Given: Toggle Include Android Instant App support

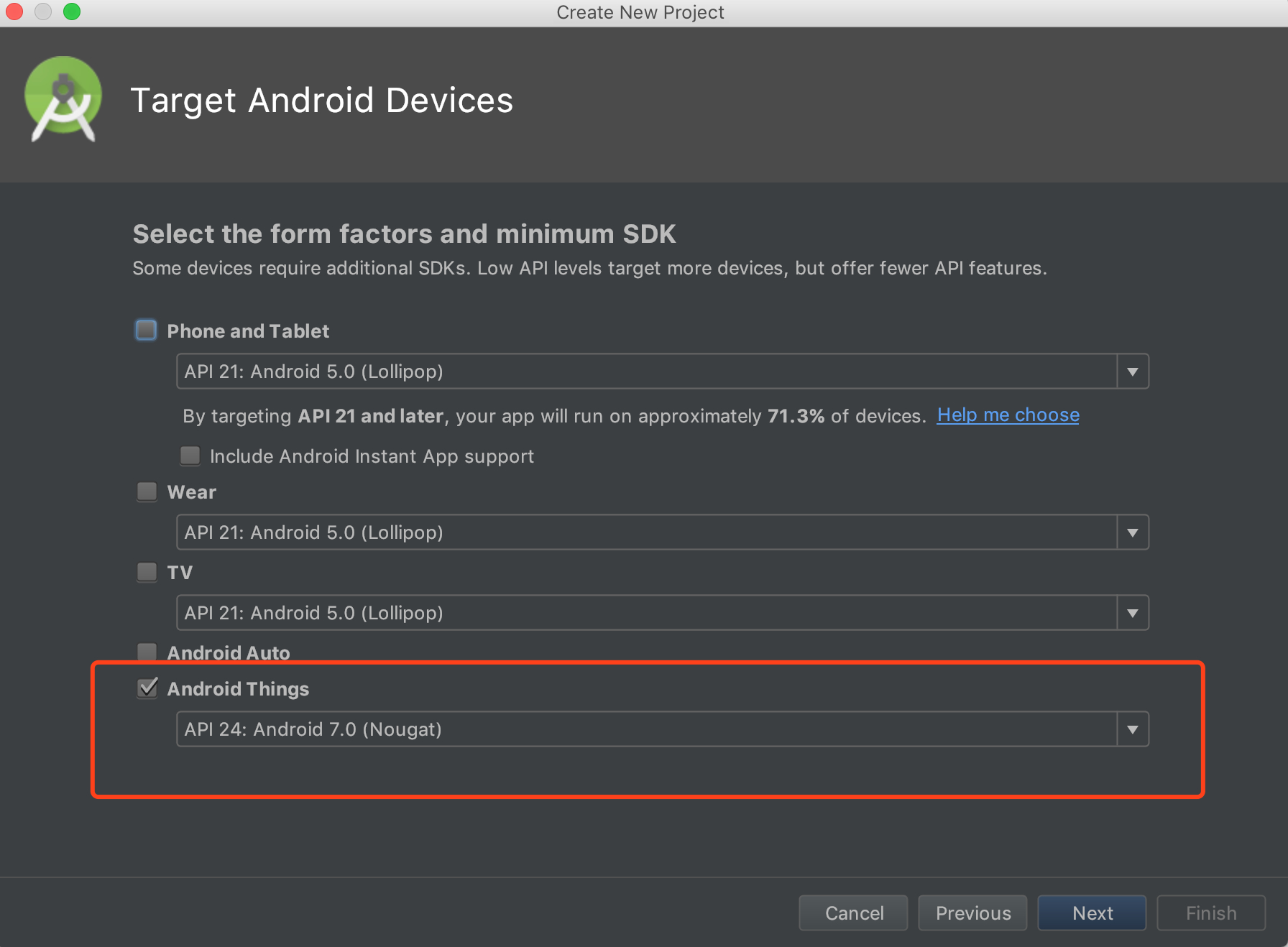Looking at the screenshot, I should [190, 456].
